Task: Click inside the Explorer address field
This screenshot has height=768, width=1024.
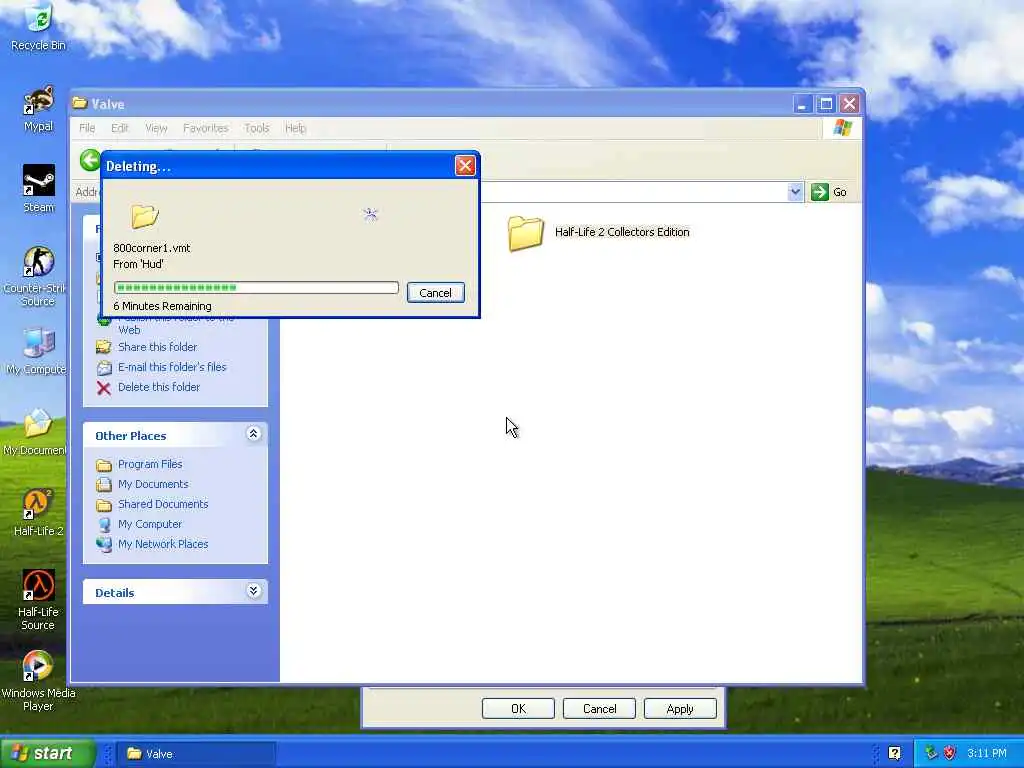Action: (633, 192)
